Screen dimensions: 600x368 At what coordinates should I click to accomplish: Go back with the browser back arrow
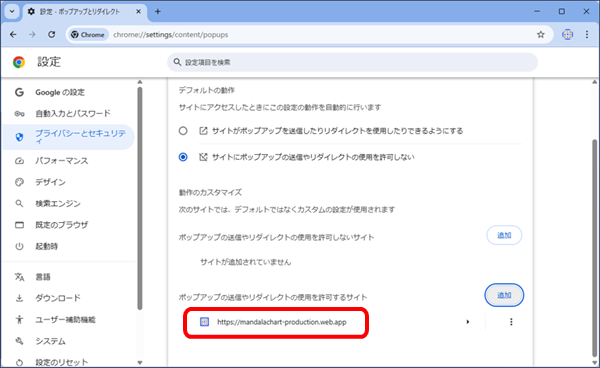pos(13,35)
